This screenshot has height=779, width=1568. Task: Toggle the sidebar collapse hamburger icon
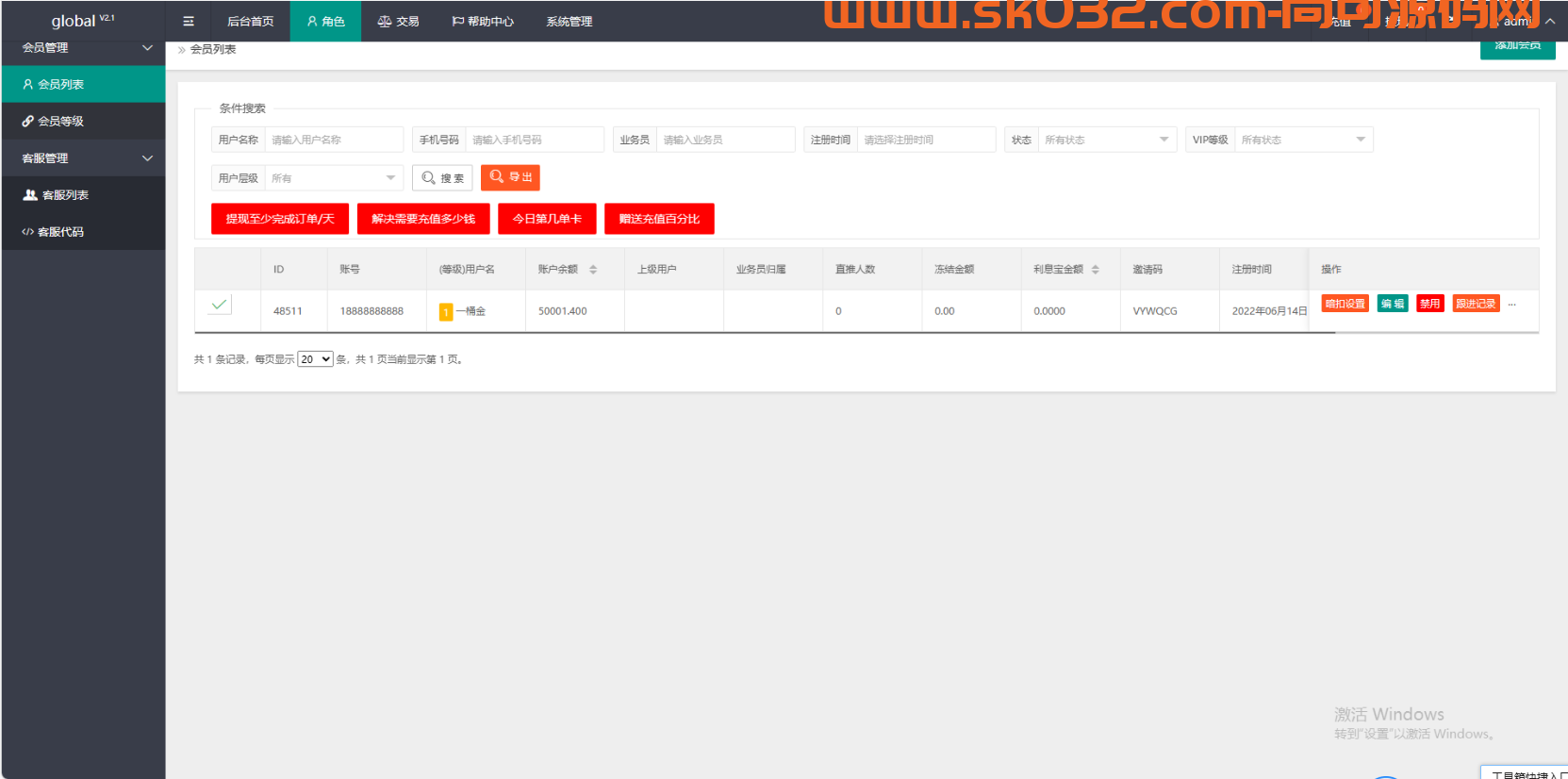coord(189,21)
